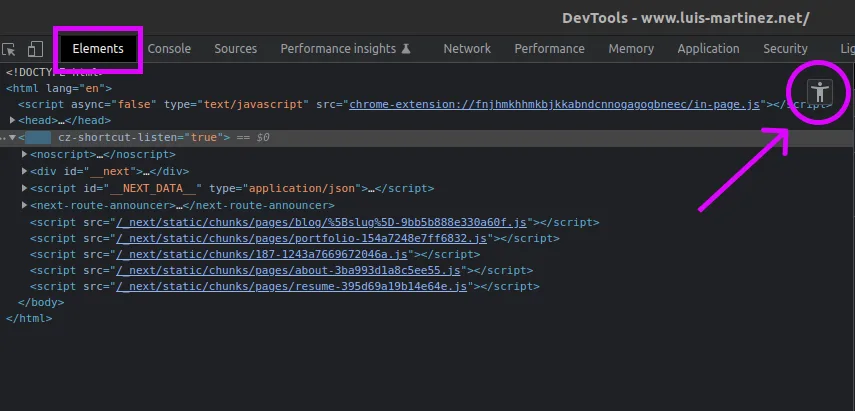Select the closing </html> tag row
The image size is (855, 411).
click(29, 318)
